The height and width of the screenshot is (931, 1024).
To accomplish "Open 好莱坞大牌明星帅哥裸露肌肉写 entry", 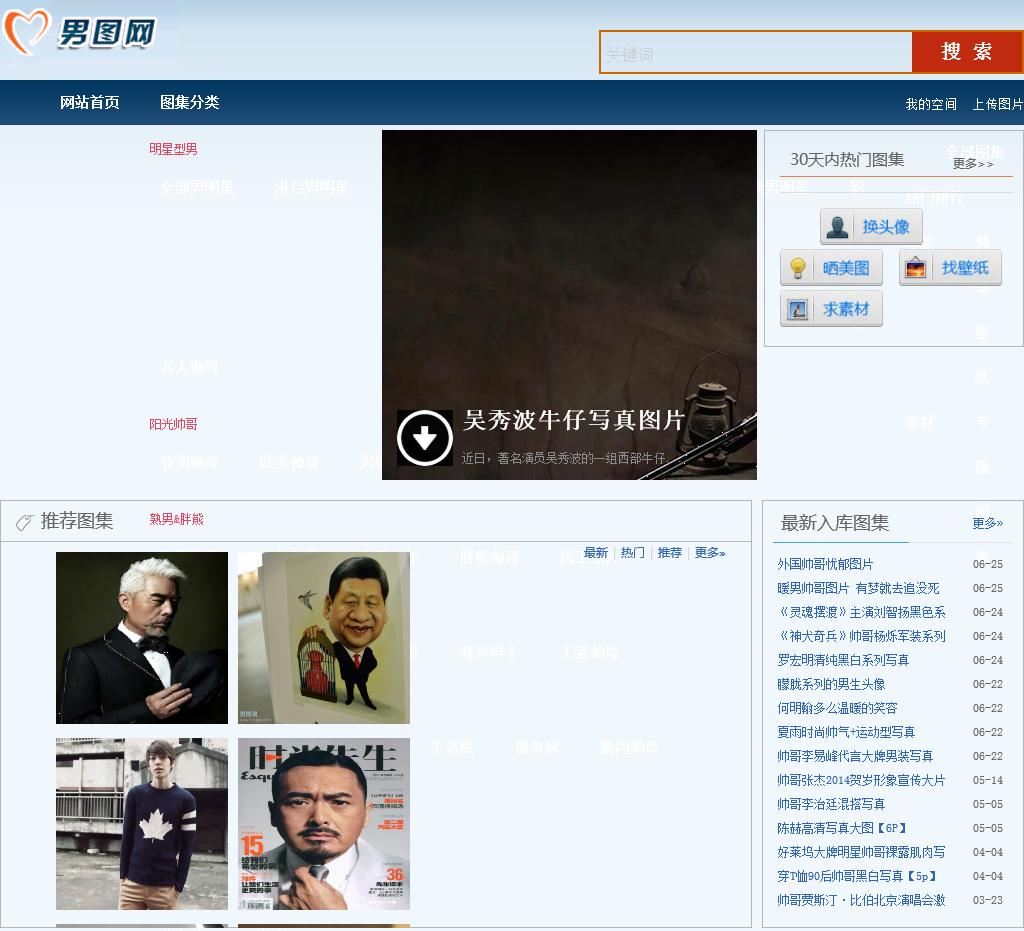I will click(861, 853).
